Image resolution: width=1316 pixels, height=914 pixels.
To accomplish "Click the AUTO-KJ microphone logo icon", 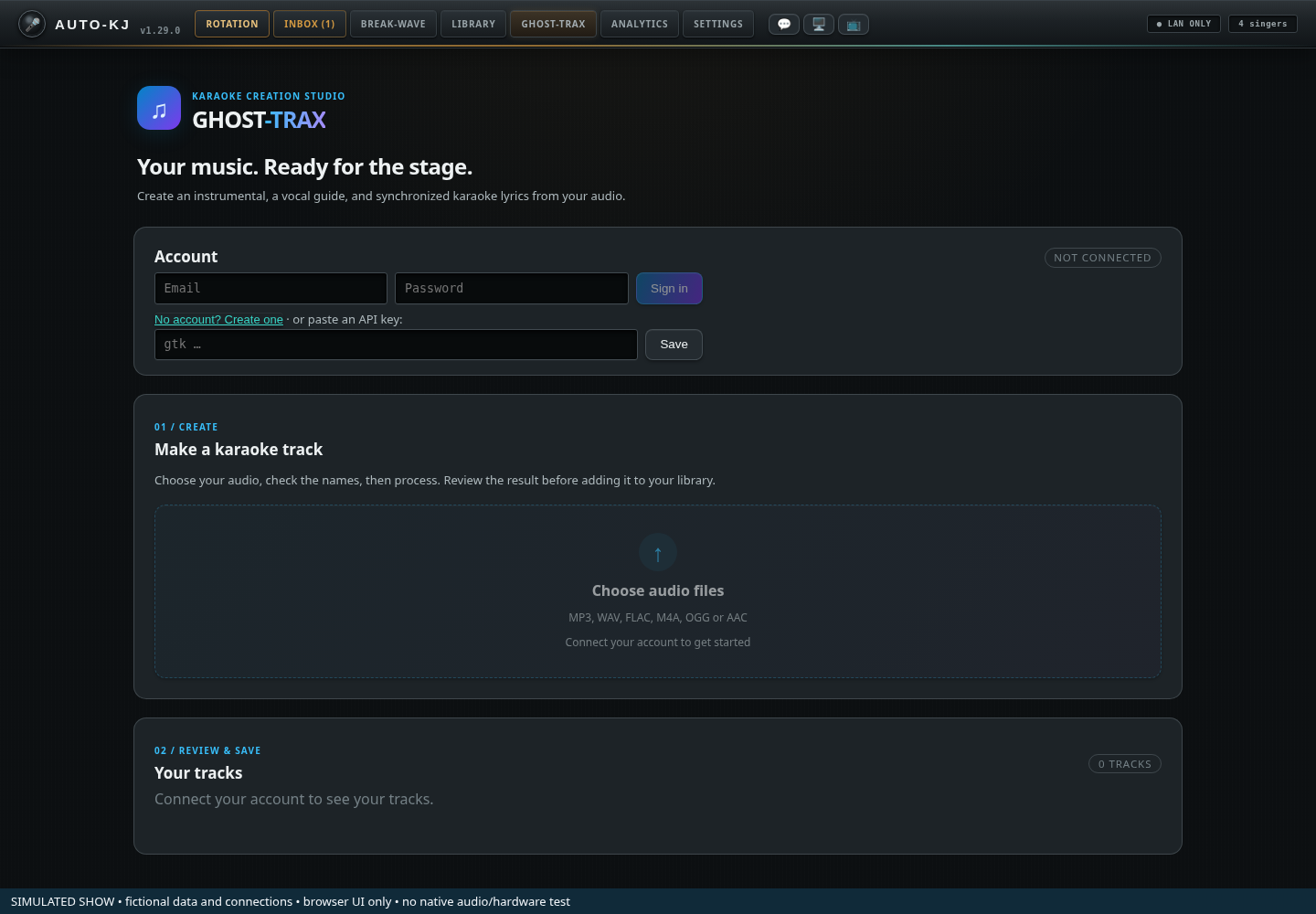I will [32, 24].
